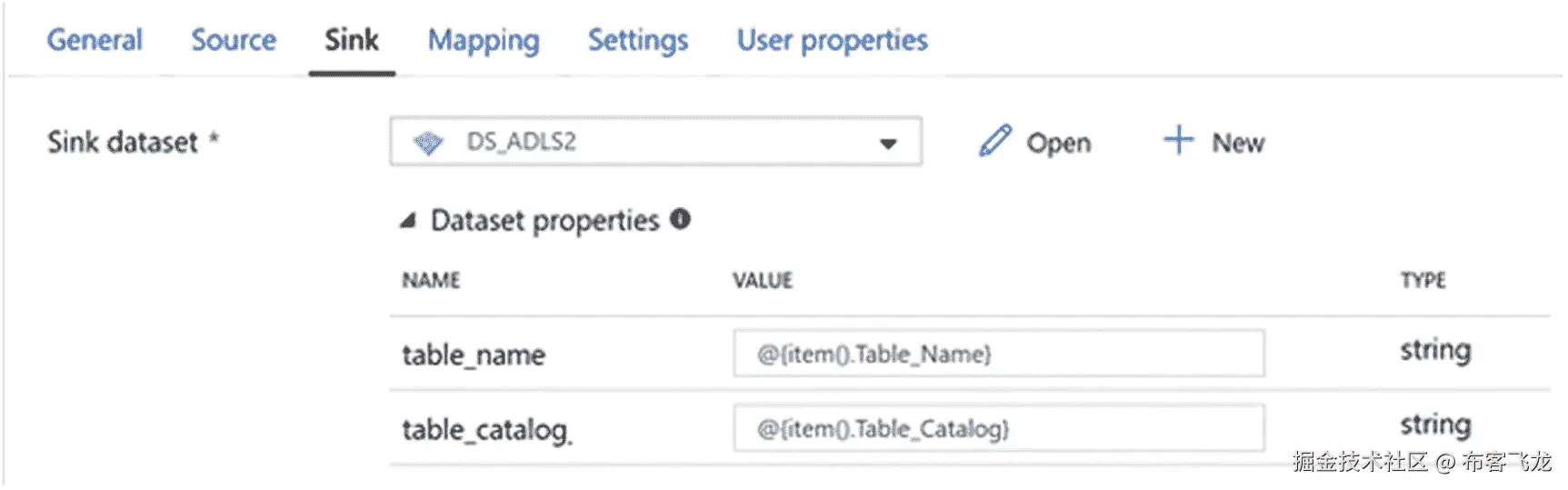Click the TYPE column header
The width and height of the screenshot is (1568, 490).
pyautogui.click(x=1423, y=280)
